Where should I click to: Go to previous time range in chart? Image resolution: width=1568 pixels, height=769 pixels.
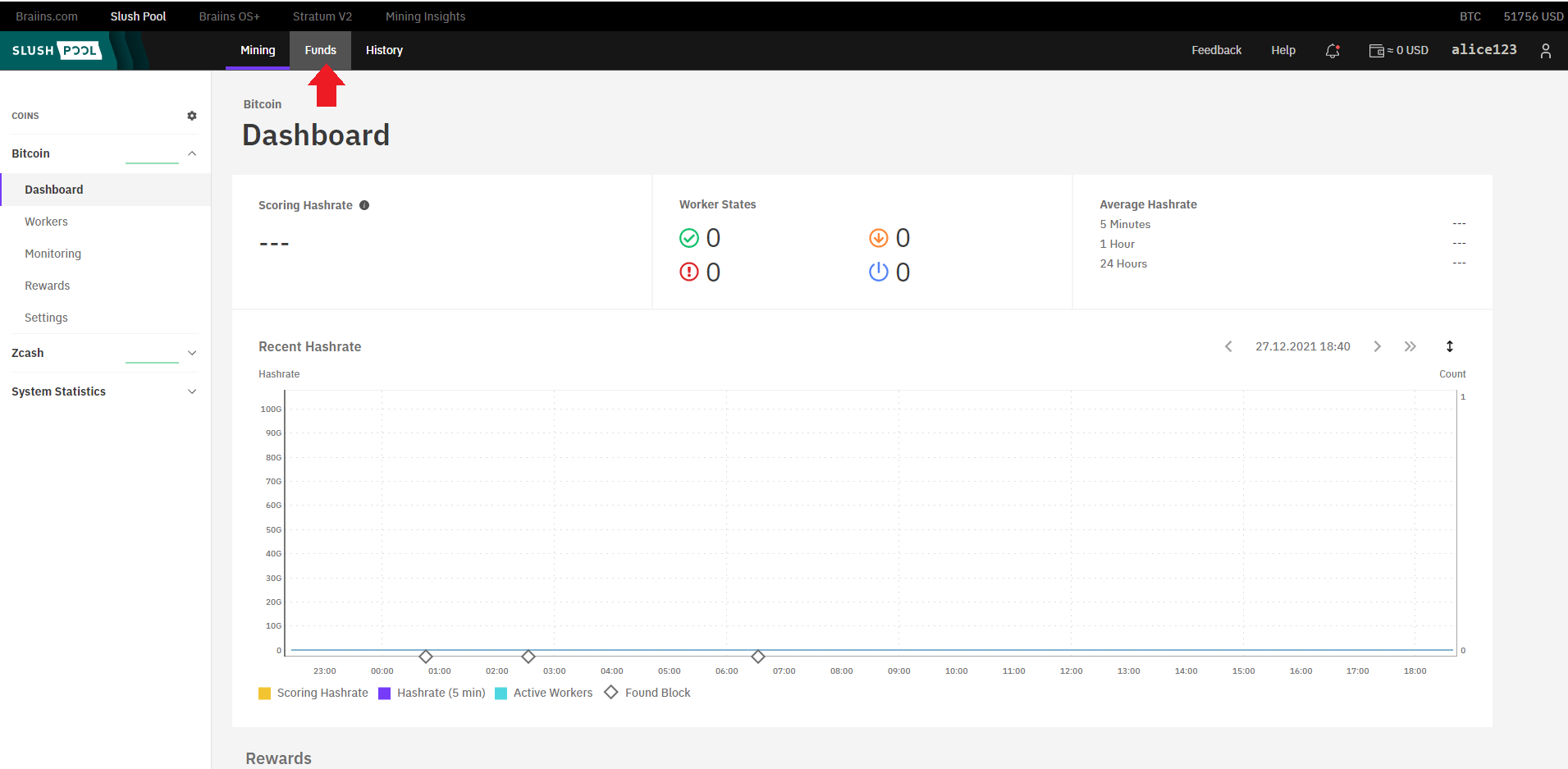click(1228, 346)
